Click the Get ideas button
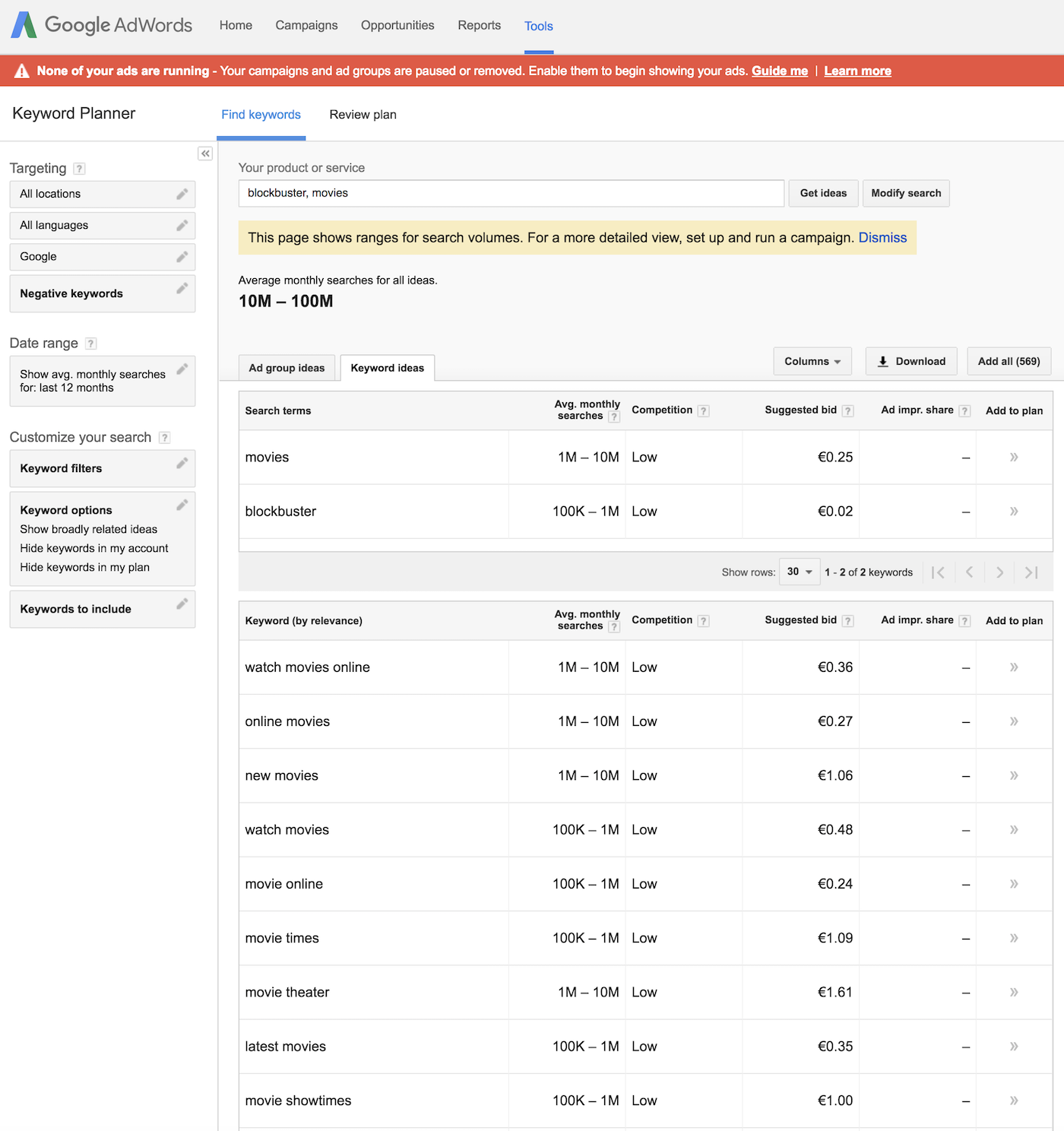 823,193
